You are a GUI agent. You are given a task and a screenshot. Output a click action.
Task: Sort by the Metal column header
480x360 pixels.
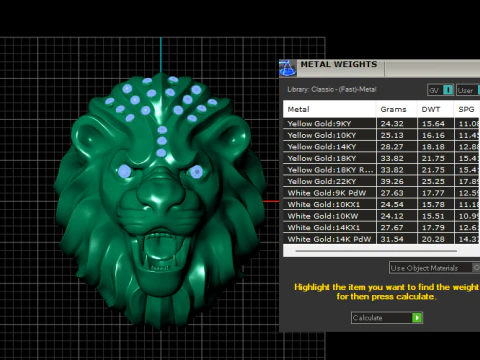point(329,109)
